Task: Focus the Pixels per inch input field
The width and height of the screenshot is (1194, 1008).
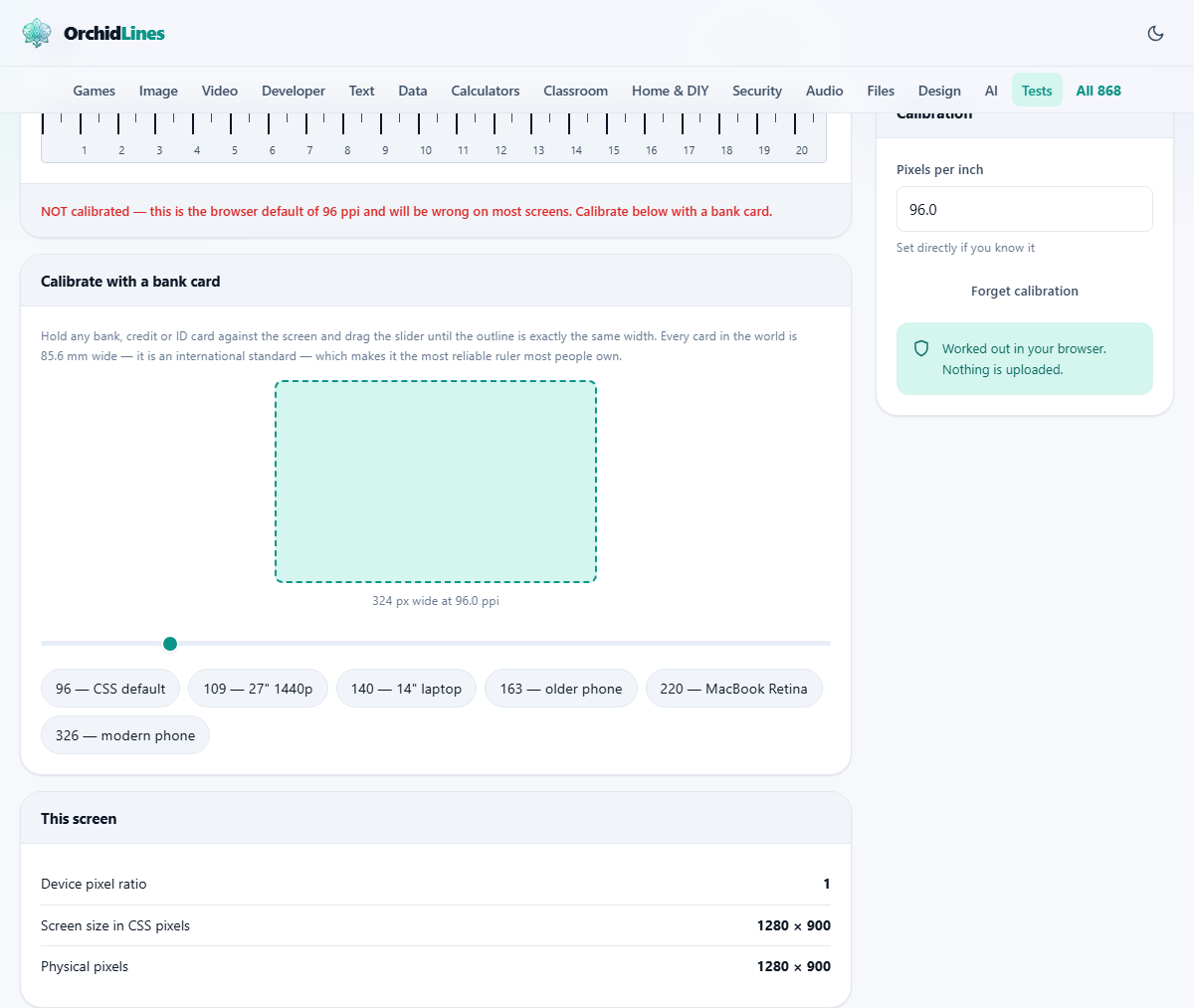Action: [1025, 209]
